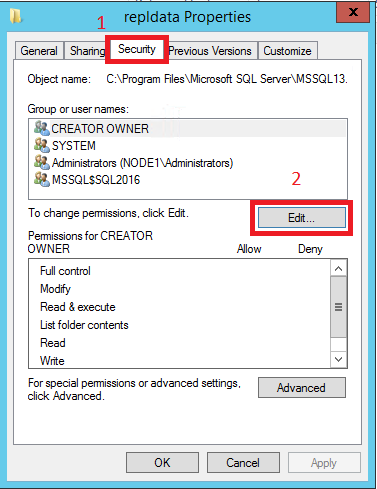Click Edit to change permissions

pos(302,218)
